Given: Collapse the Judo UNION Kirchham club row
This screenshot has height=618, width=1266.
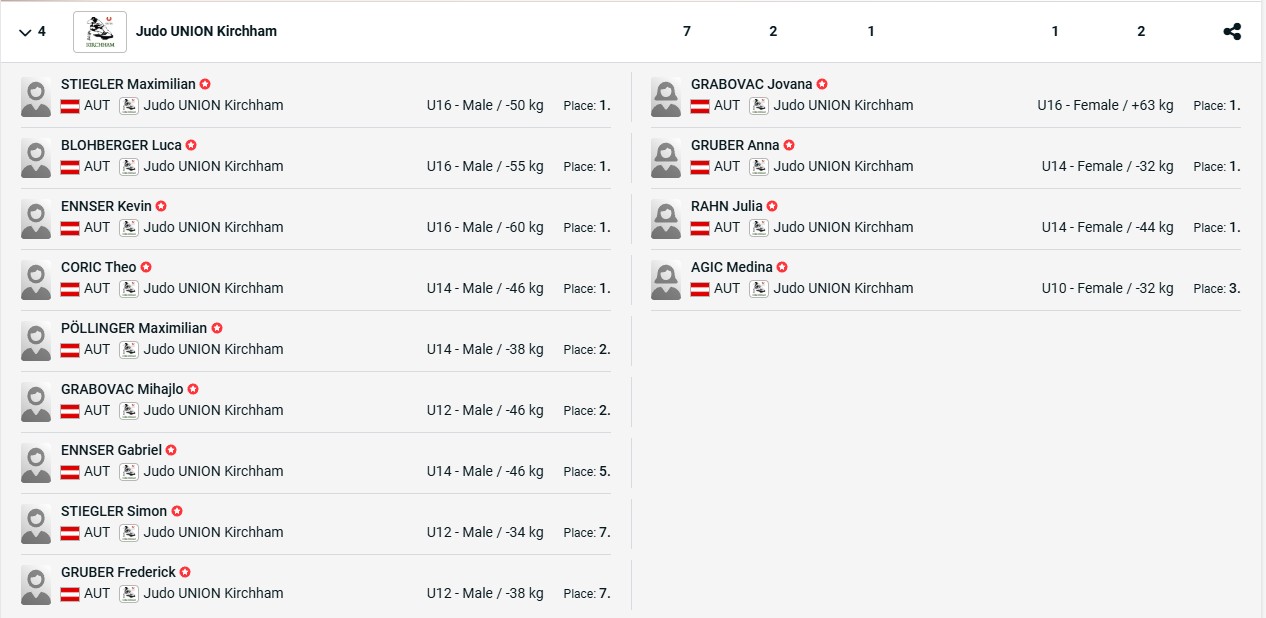Looking at the screenshot, I should click(25, 32).
